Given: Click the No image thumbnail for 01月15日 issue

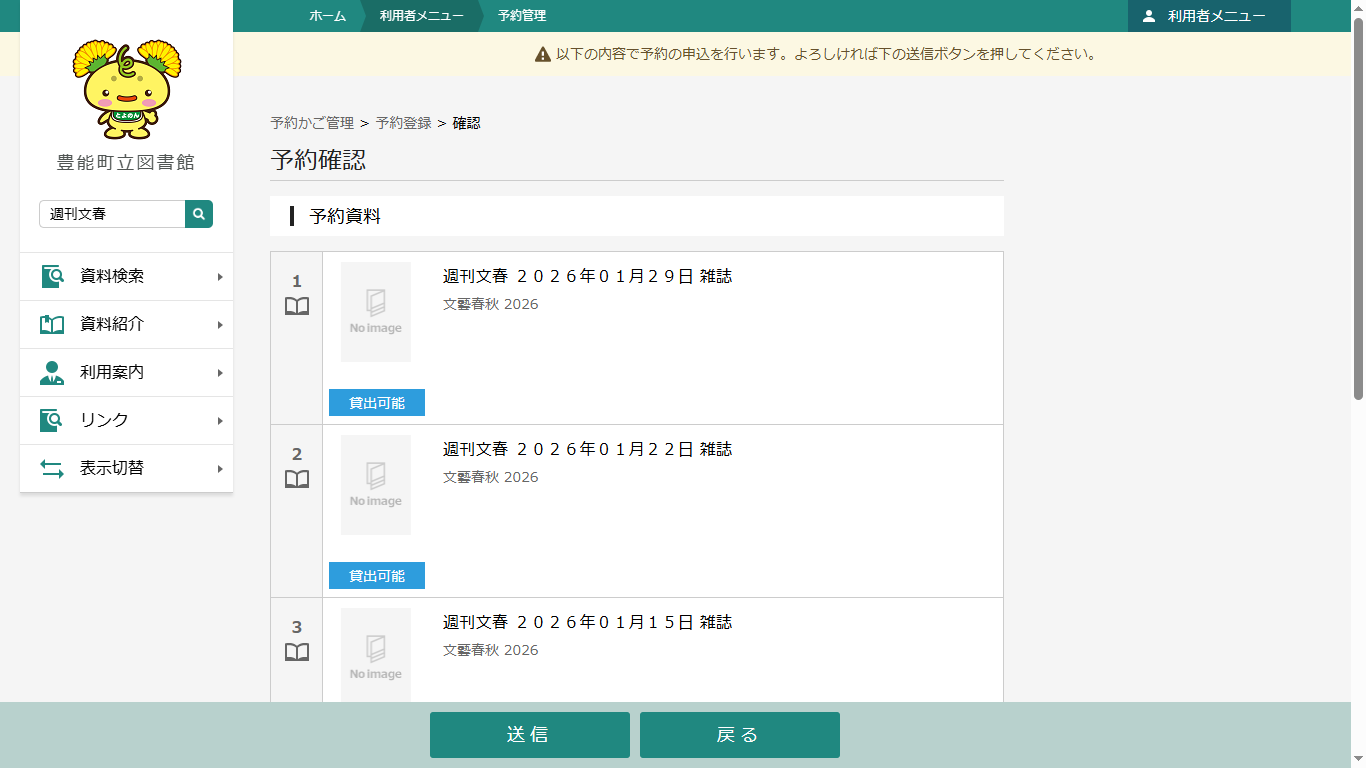Looking at the screenshot, I should click(x=376, y=655).
